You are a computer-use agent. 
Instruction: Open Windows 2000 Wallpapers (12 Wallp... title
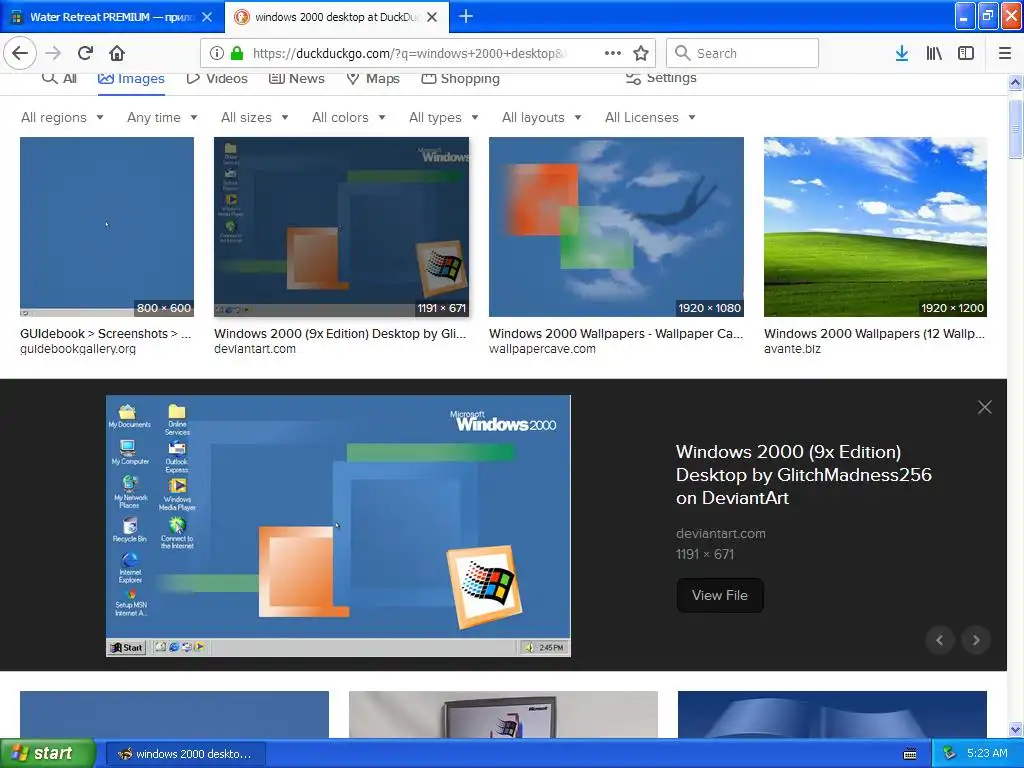(x=874, y=334)
